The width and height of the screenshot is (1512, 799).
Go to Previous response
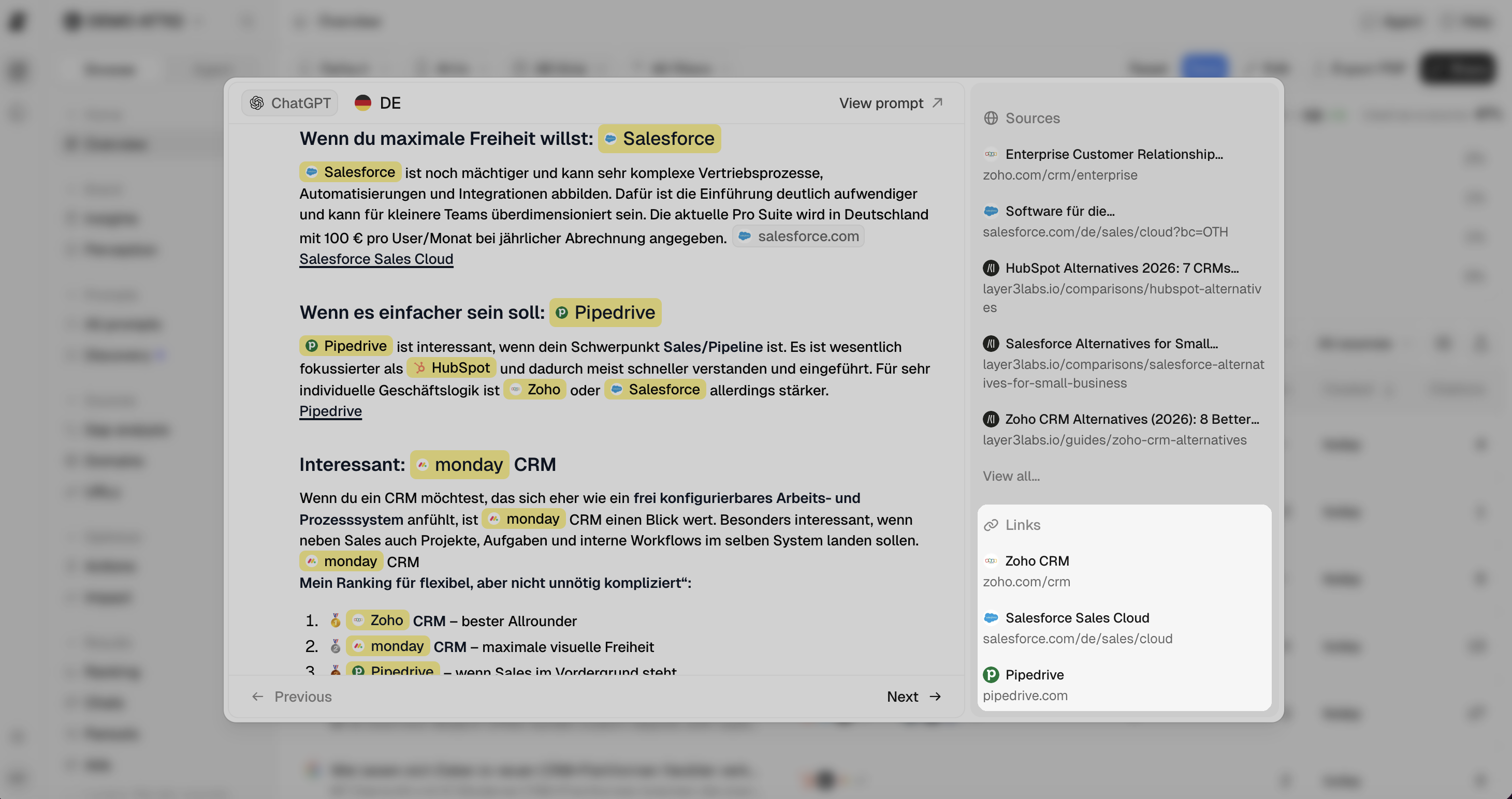[292, 697]
